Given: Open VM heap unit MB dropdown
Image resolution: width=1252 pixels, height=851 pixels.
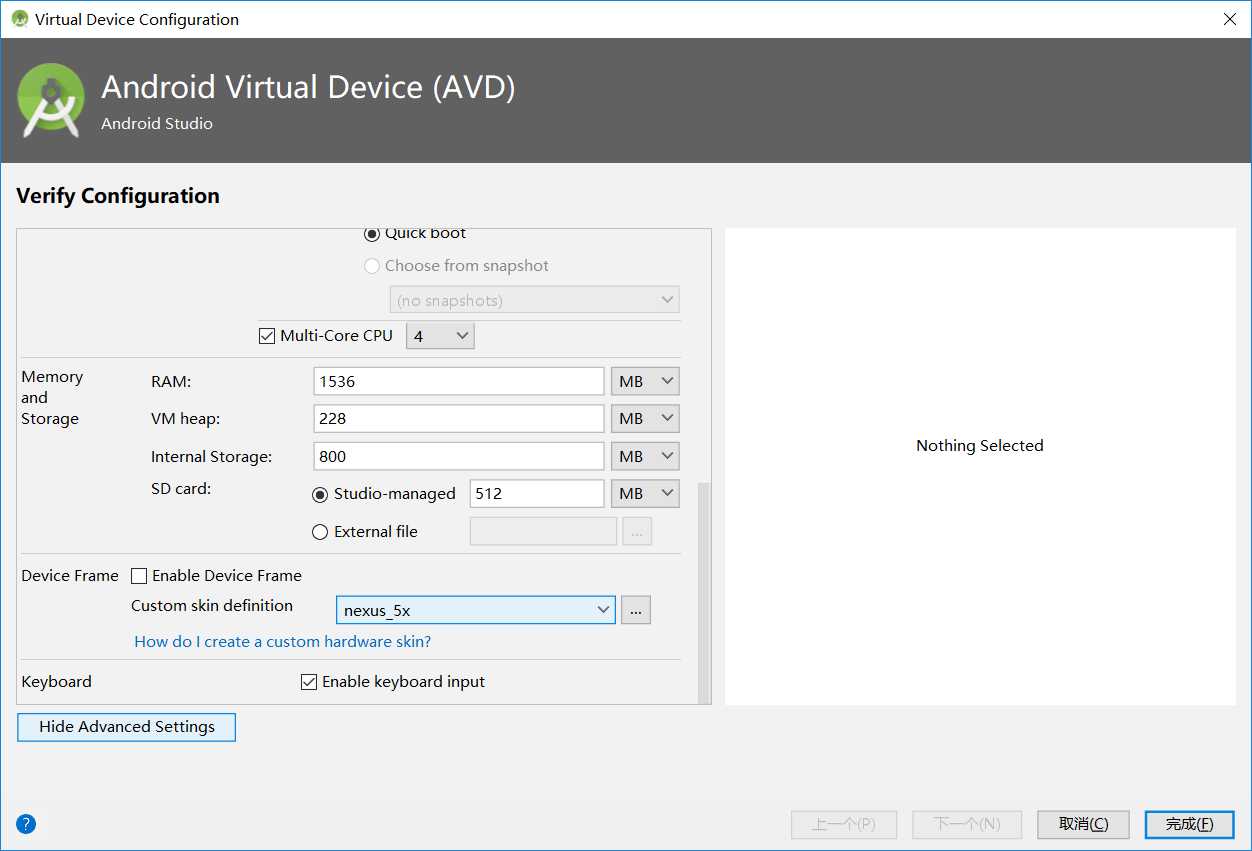Looking at the screenshot, I should [645, 418].
